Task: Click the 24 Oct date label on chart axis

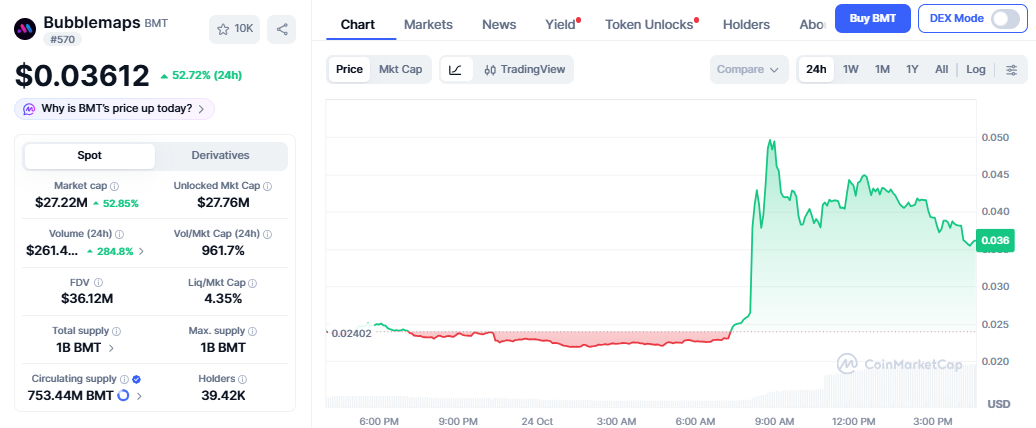Action: (x=536, y=421)
